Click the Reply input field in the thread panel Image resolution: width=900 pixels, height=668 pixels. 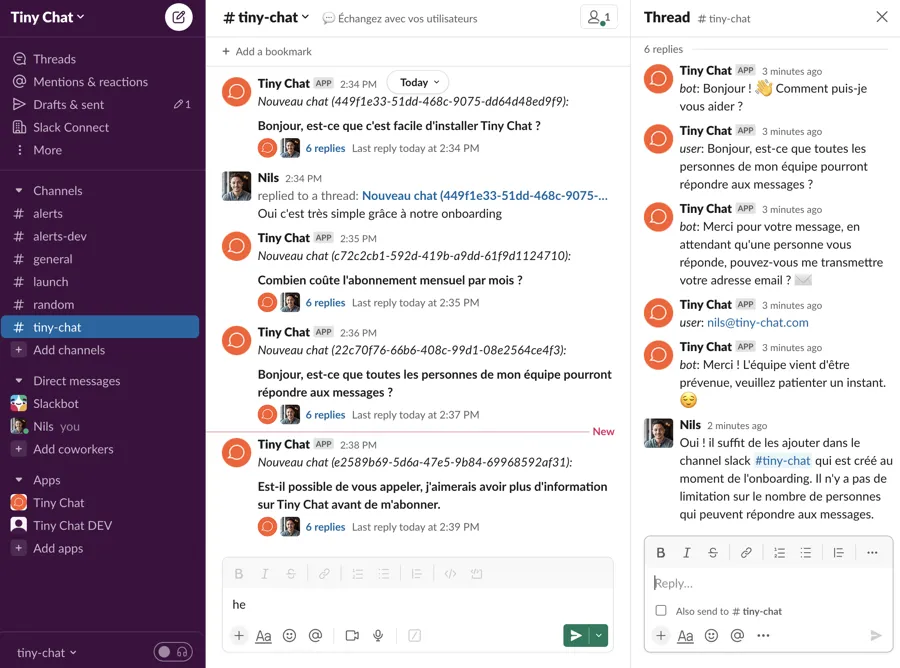click(x=766, y=583)
